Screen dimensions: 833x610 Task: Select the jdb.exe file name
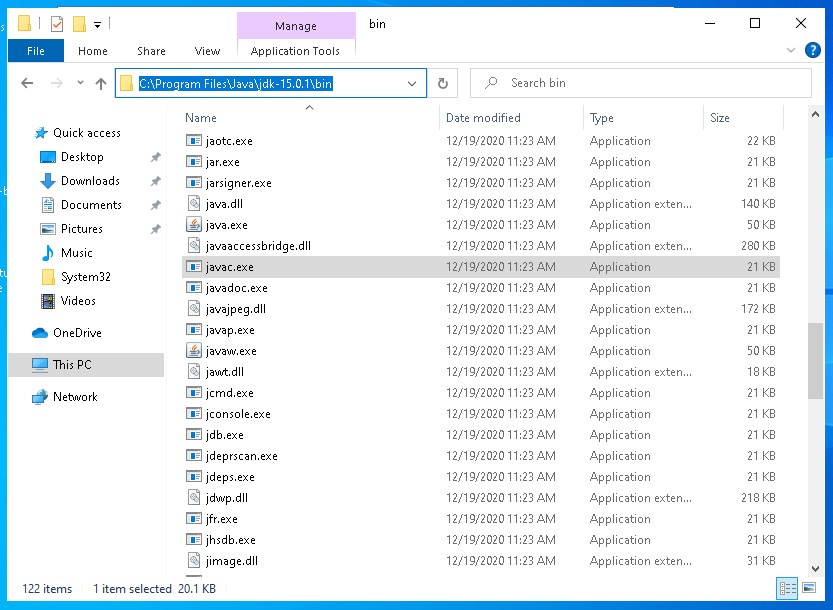click(x=225, y=435)
